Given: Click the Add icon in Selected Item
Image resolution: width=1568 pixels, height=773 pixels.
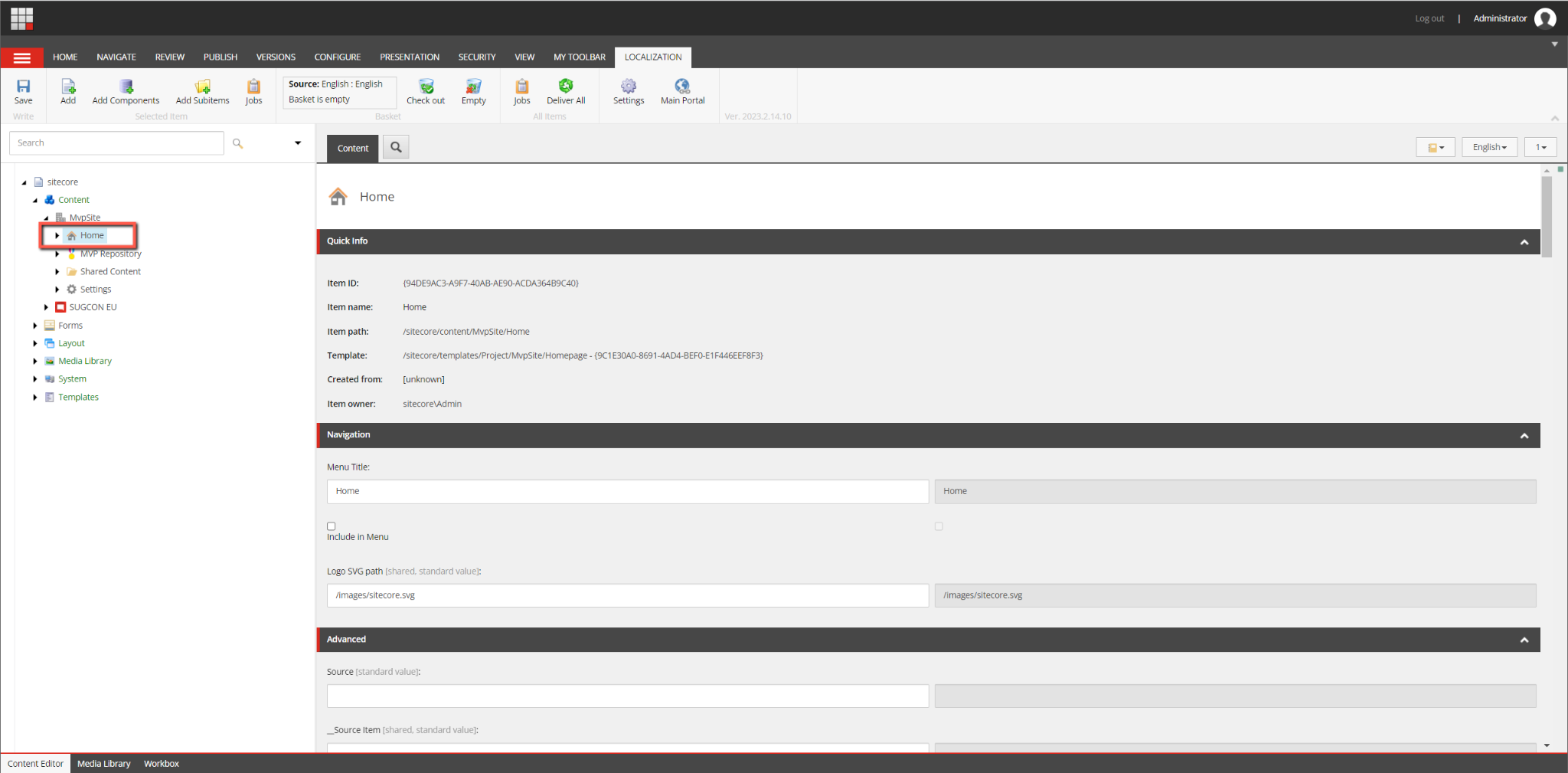Looking at the screenshot, I should pyautogui.click(x=68, y=92).
